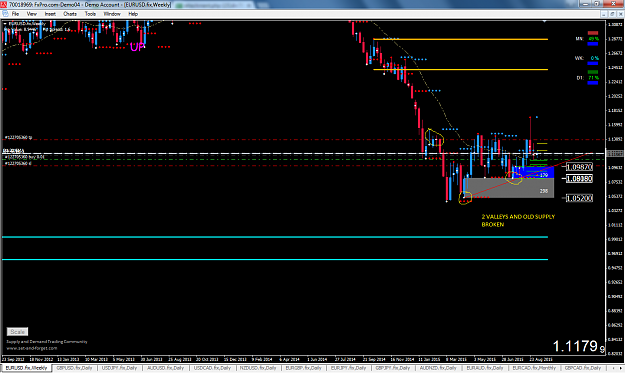Image resolution: width=625 pixels, height=373 pixels.
Task: Click the 23 Aug 2015 date on time axis
Action: 541,359
